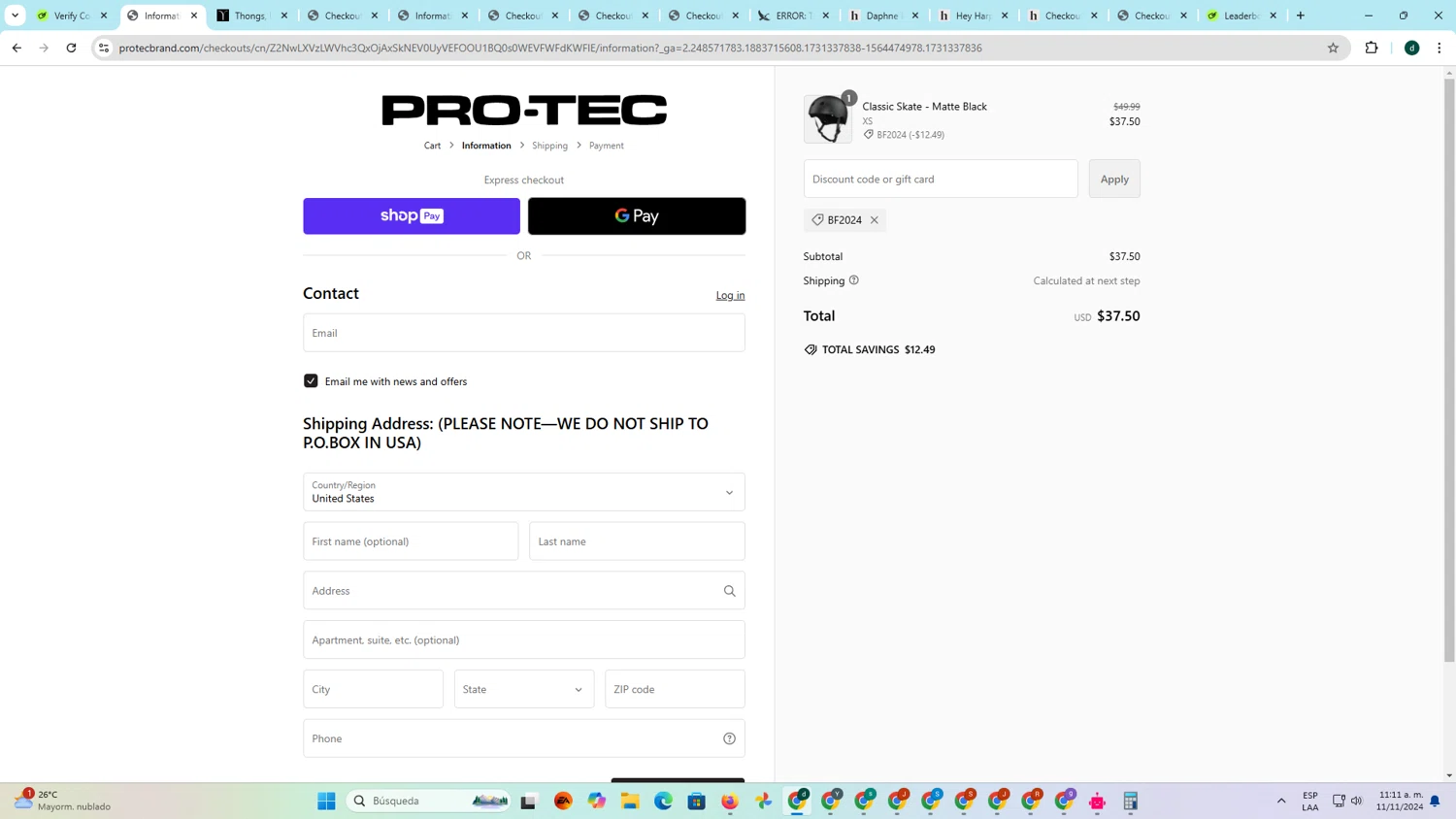Switch to the Hey Harp browser tab
Screen dimensions: 1456x819
click(973, 16)
